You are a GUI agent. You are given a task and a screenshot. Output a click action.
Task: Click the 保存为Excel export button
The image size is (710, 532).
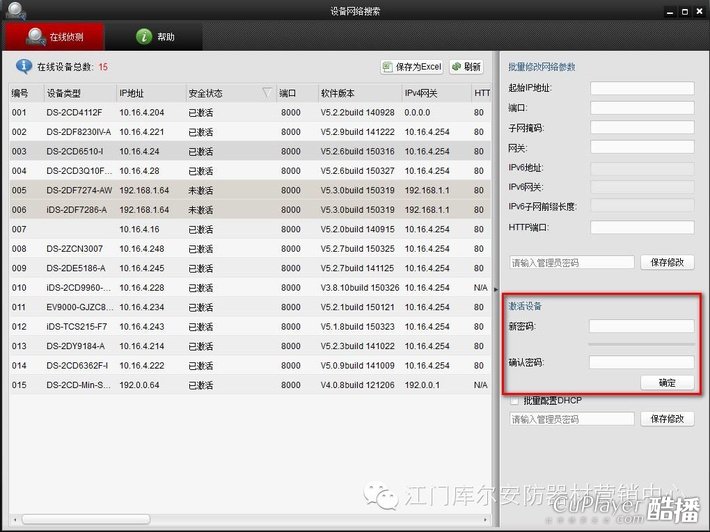(412, 67)
